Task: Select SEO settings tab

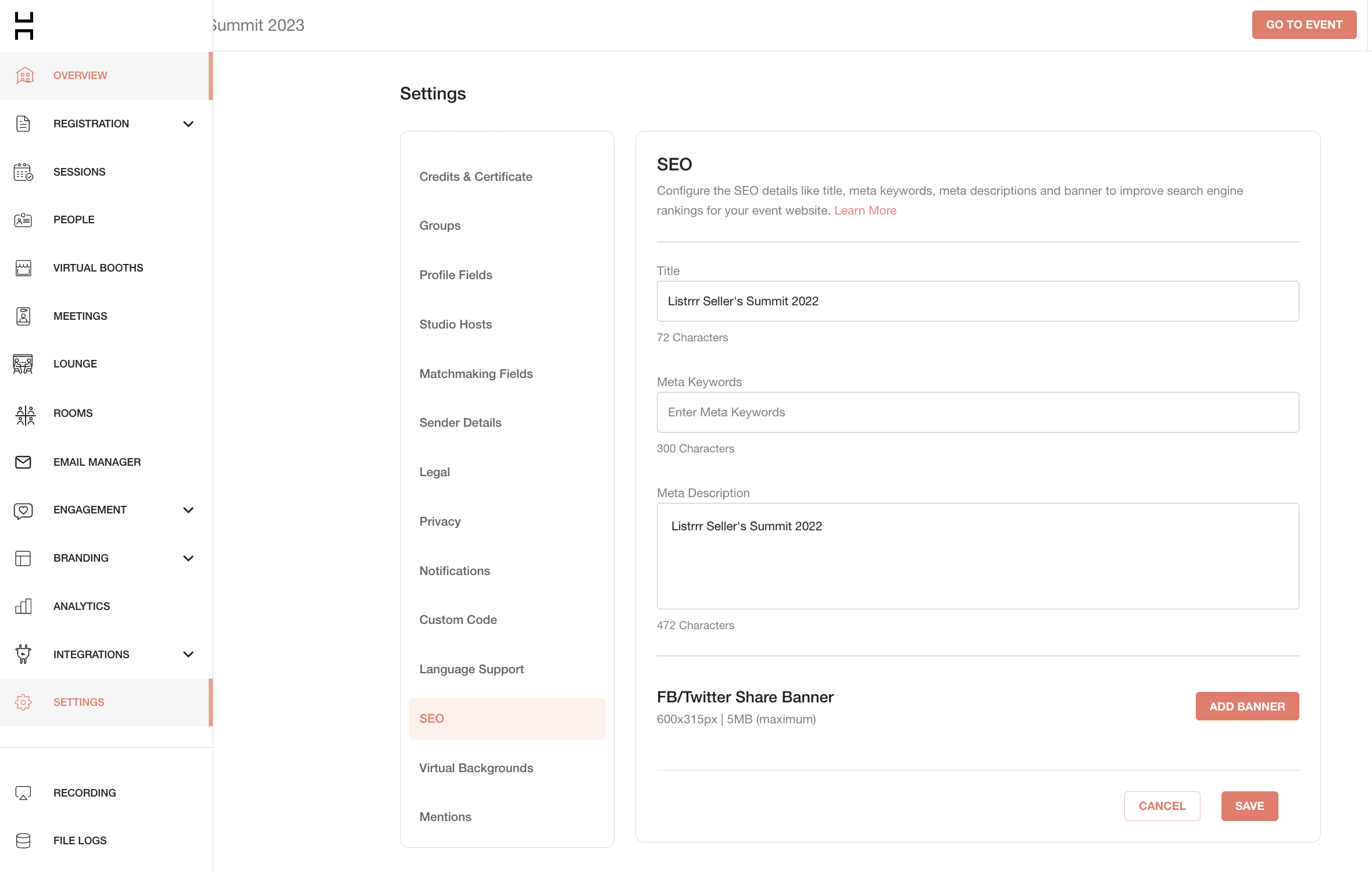Action: [507, 719]
